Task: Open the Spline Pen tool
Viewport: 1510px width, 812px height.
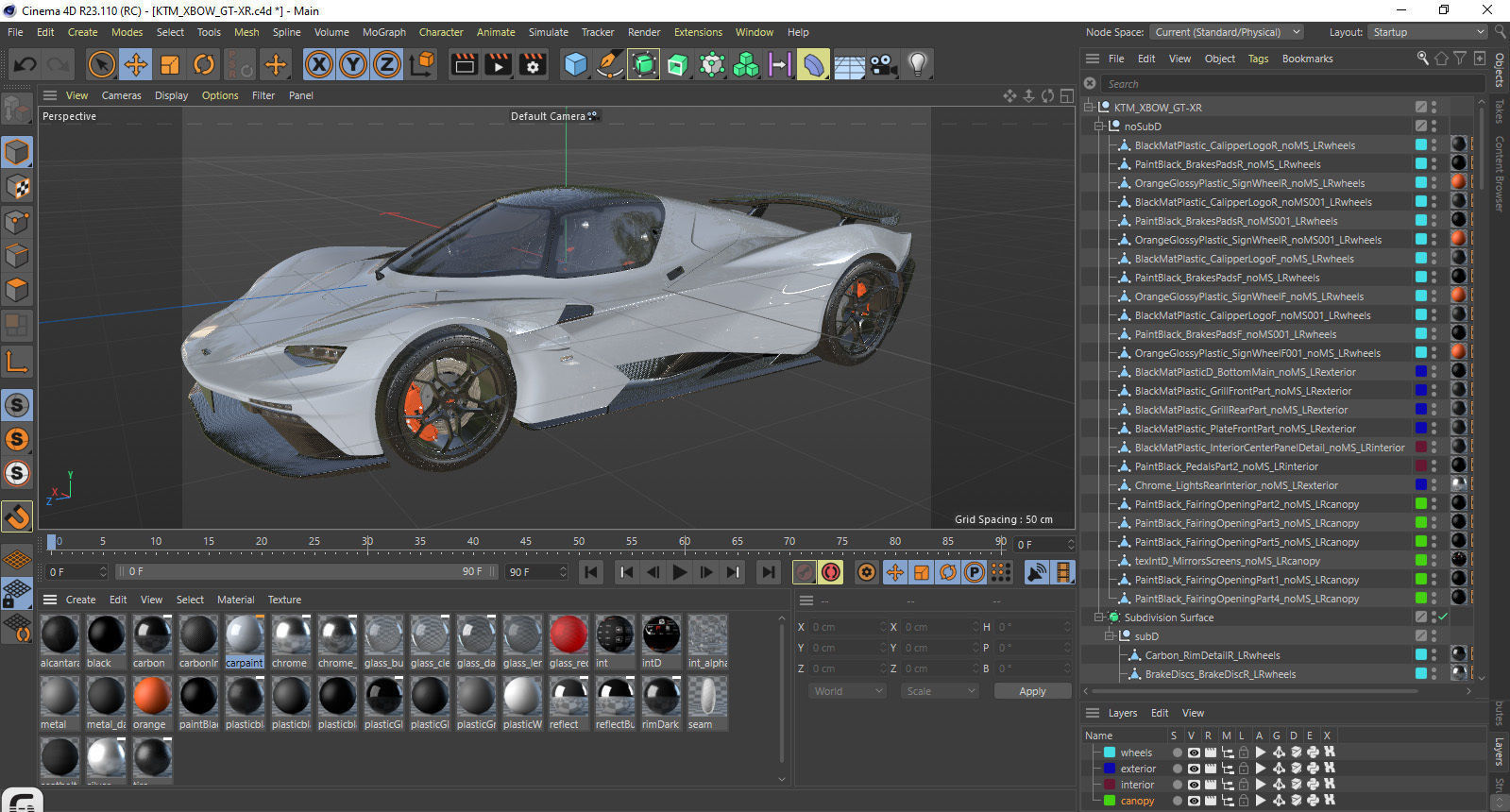Action: (x=610, y=64)
